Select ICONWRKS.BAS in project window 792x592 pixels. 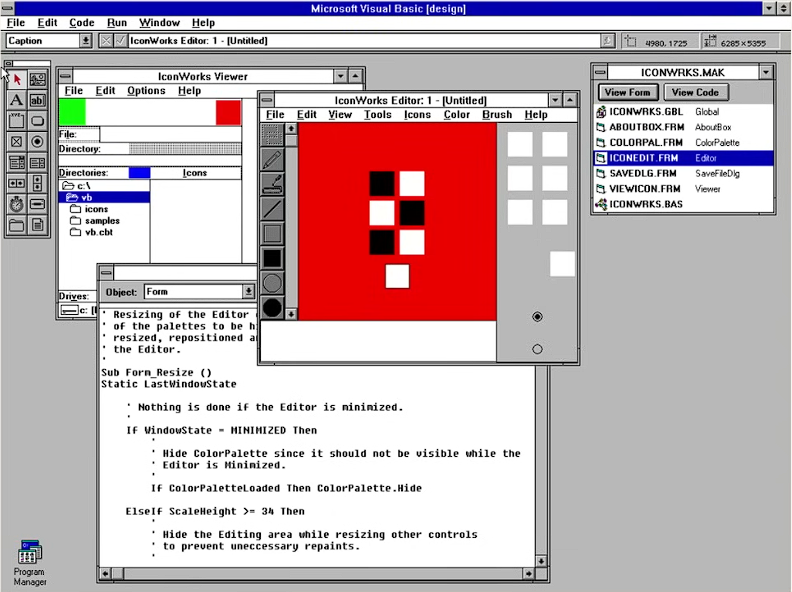click(683, 204)
